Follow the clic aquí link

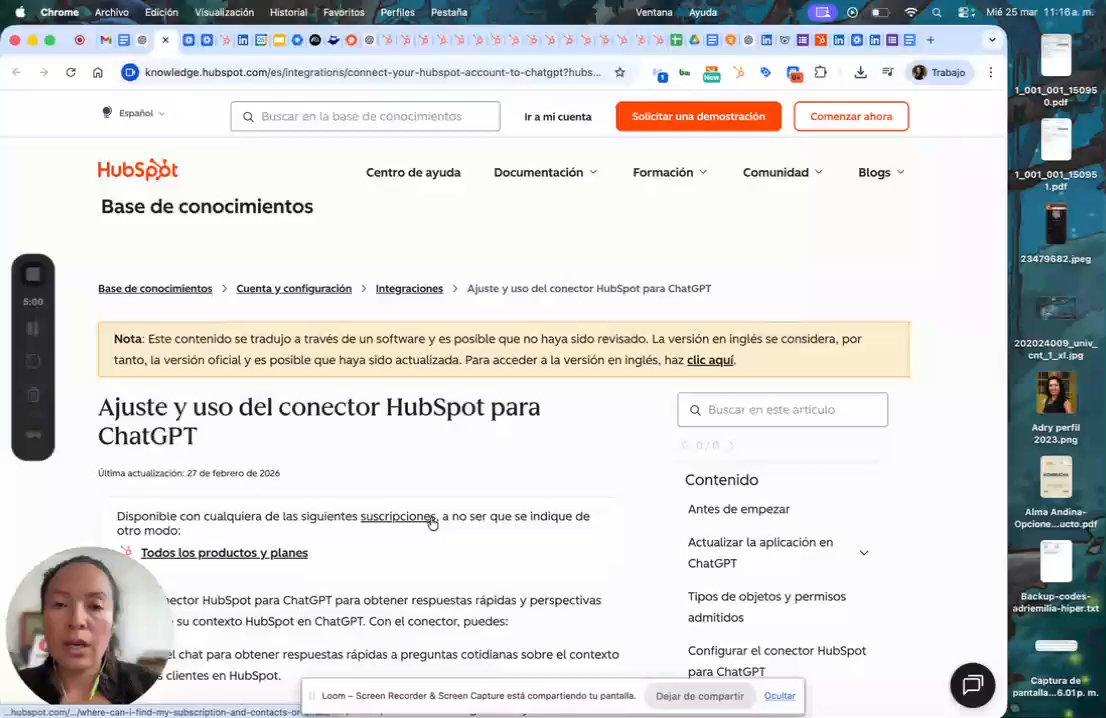coord(710,360)
